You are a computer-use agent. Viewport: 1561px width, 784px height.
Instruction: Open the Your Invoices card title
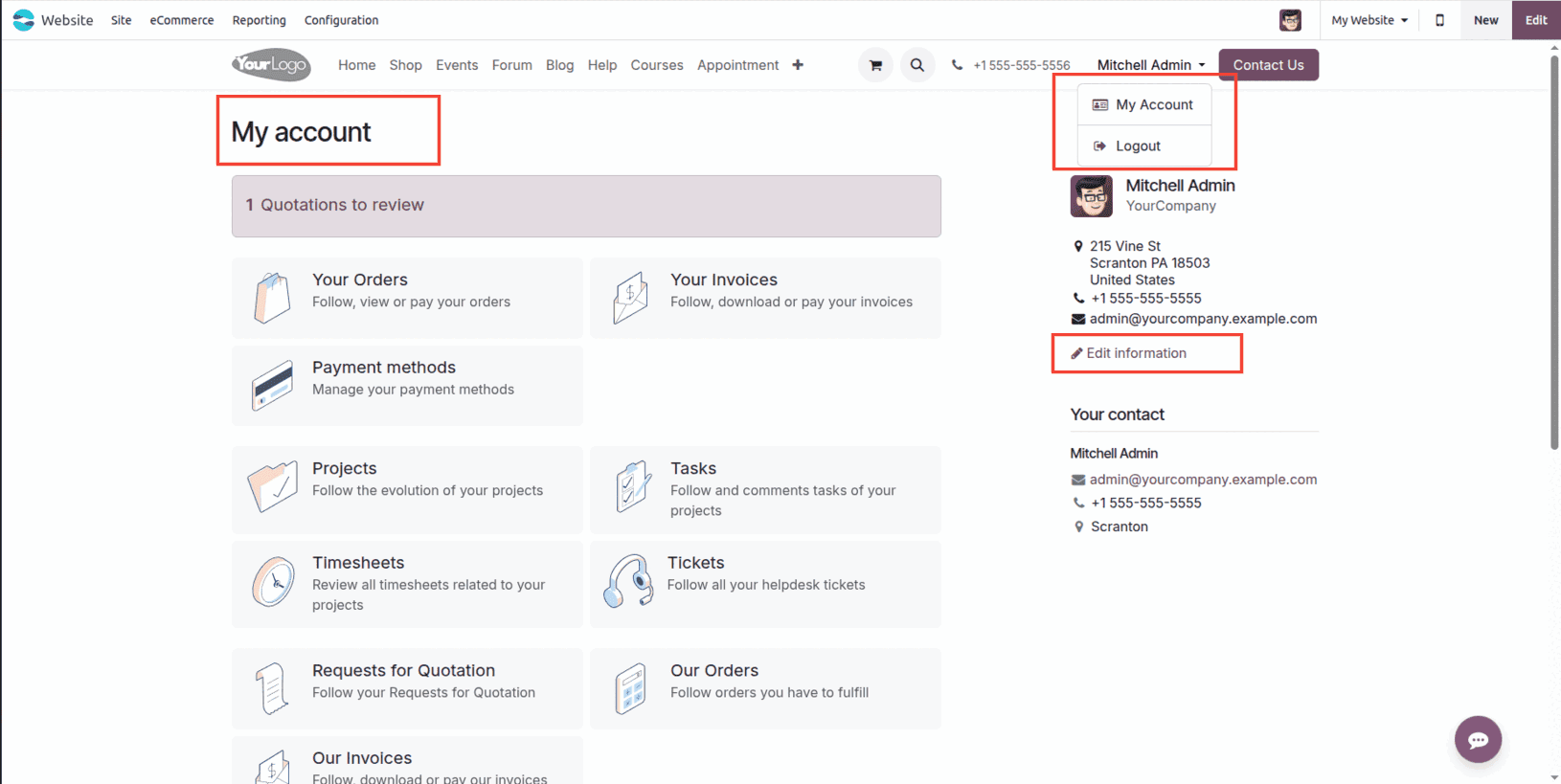click(x=724, y=280)
